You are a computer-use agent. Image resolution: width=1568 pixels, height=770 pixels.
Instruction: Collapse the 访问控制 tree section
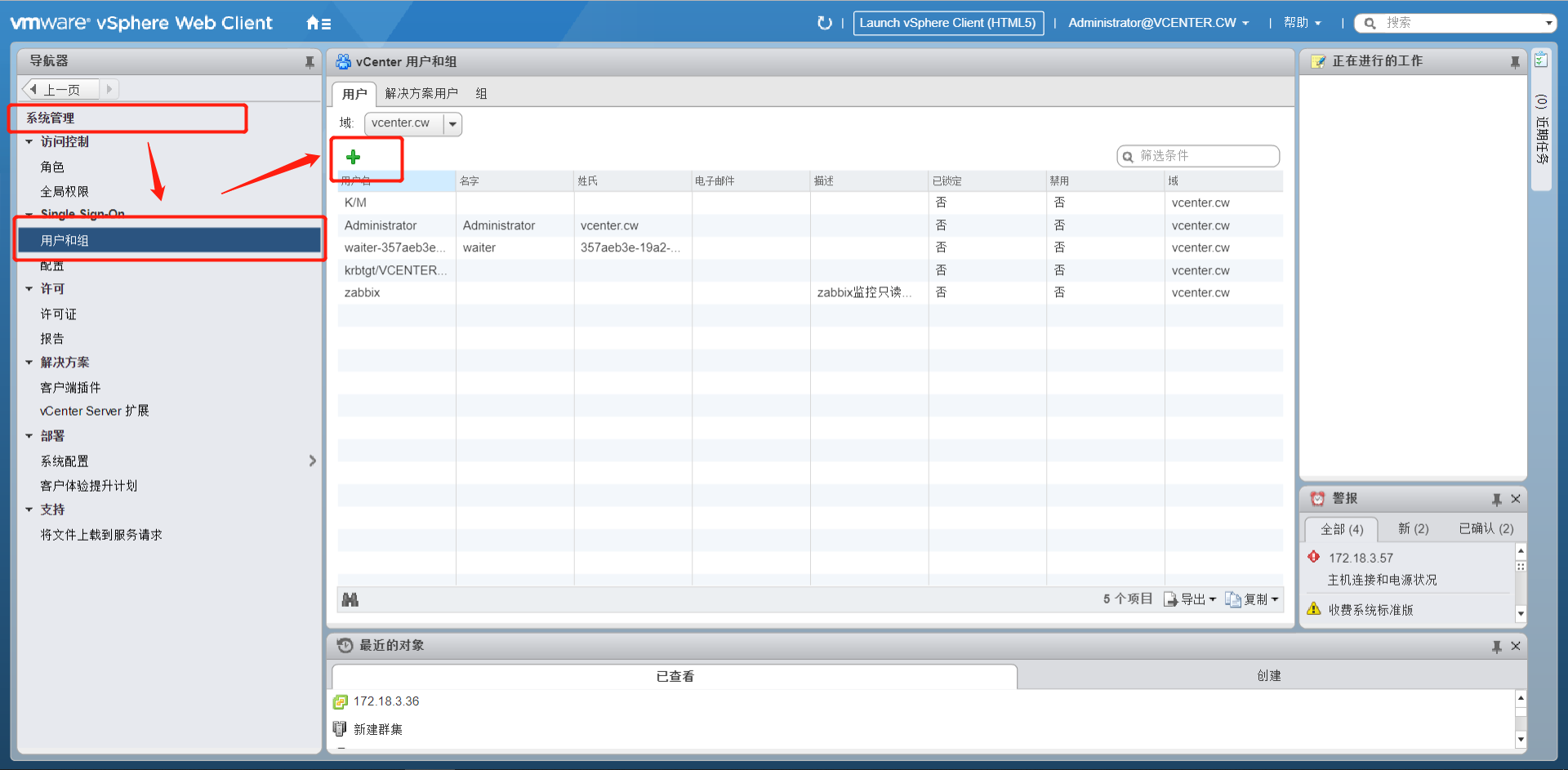pos(29,142)
